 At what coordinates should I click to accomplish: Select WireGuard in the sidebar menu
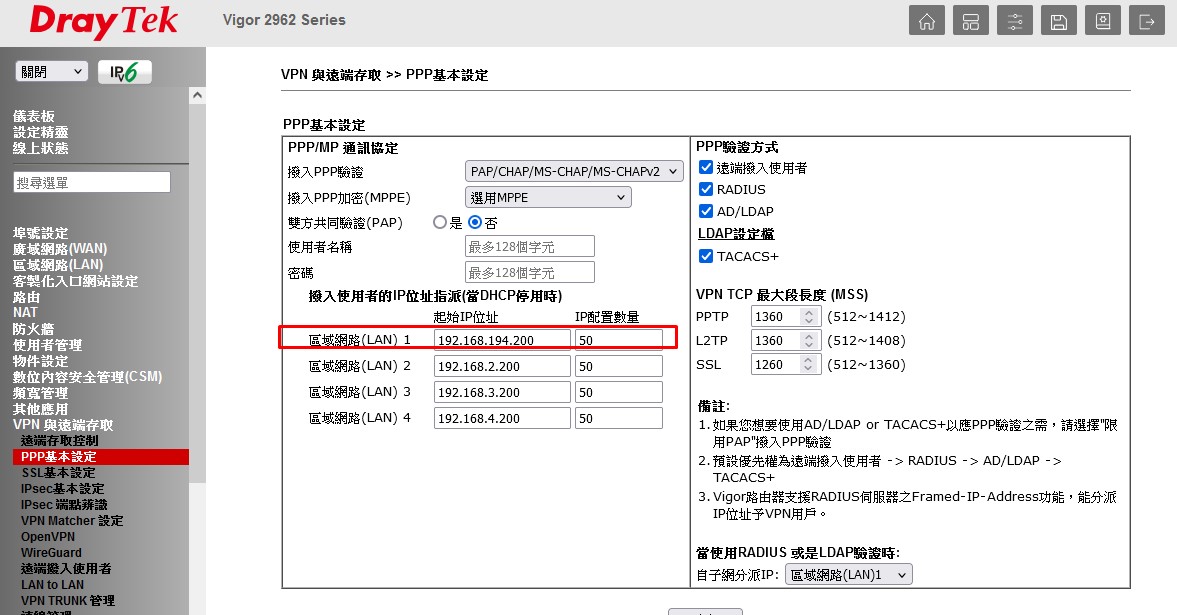pos(51,552)
